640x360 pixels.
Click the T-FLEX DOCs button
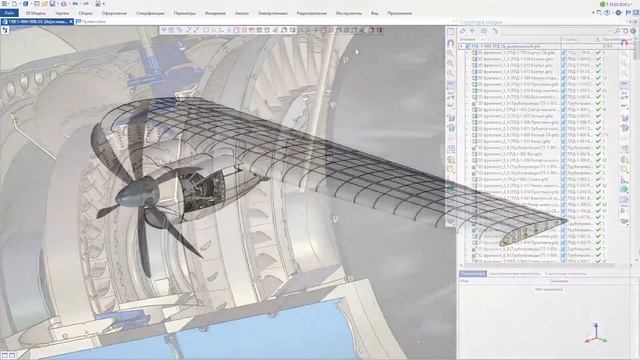(616, 4)
